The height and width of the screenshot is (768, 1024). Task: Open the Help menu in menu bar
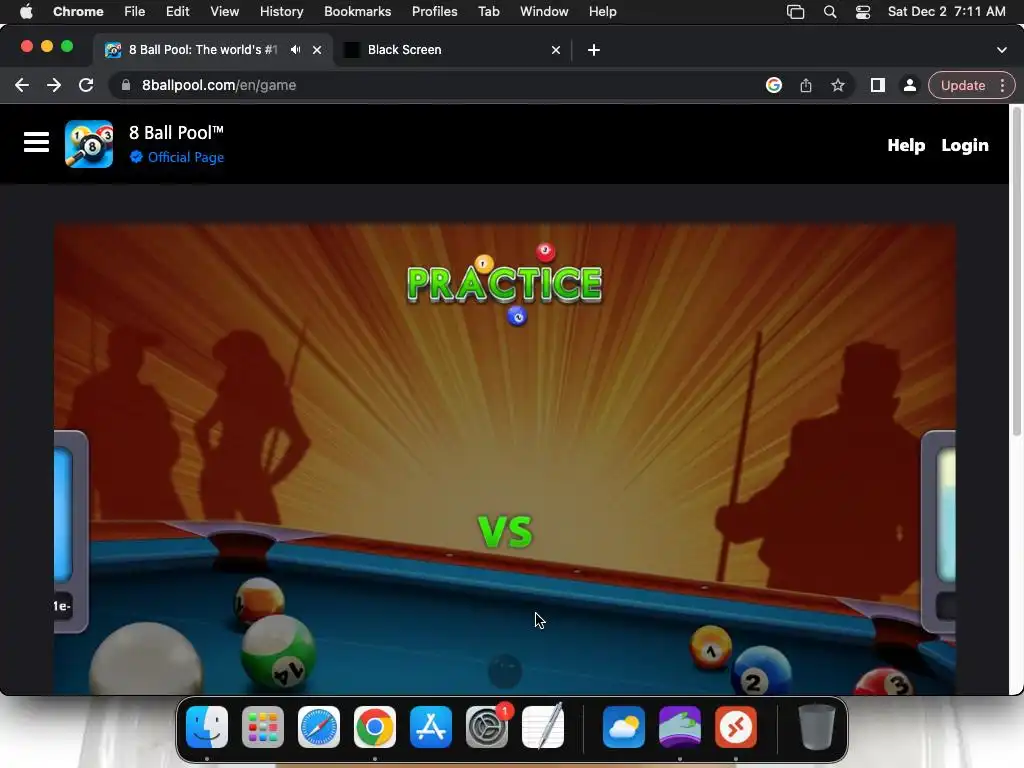[x=602, y=11]
